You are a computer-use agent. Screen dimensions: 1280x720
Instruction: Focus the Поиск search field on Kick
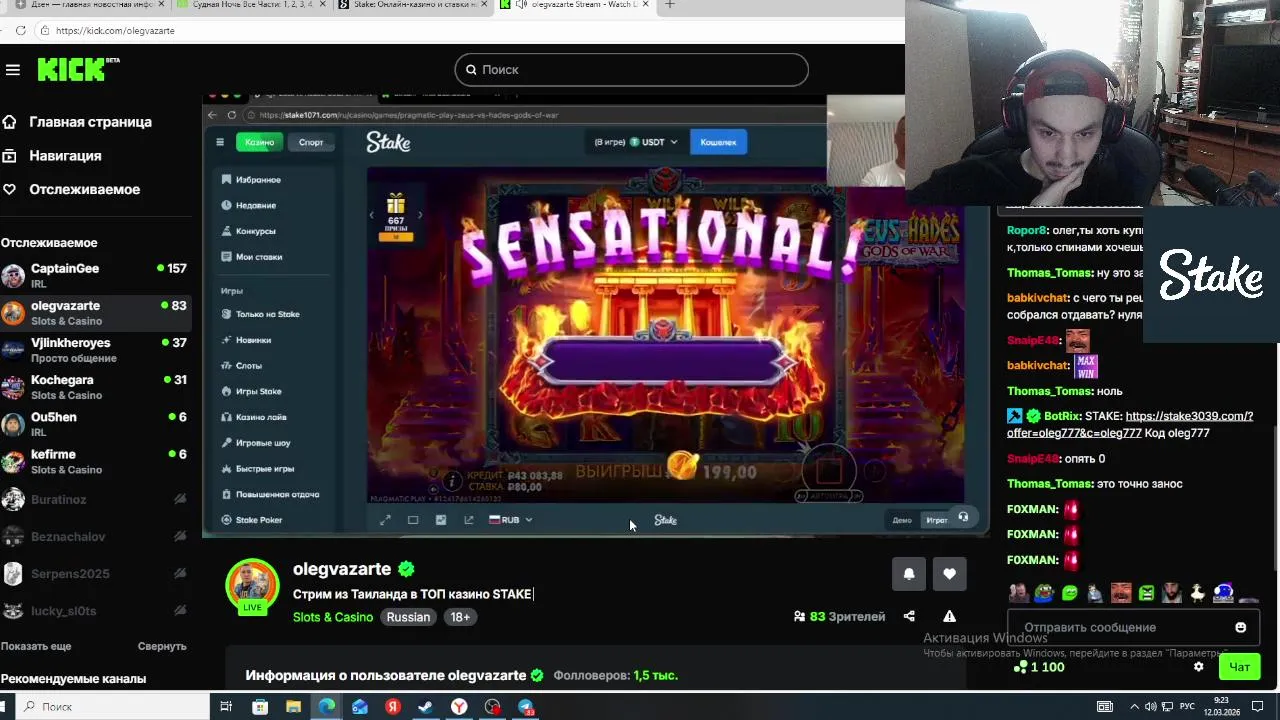tap(631, 70)
